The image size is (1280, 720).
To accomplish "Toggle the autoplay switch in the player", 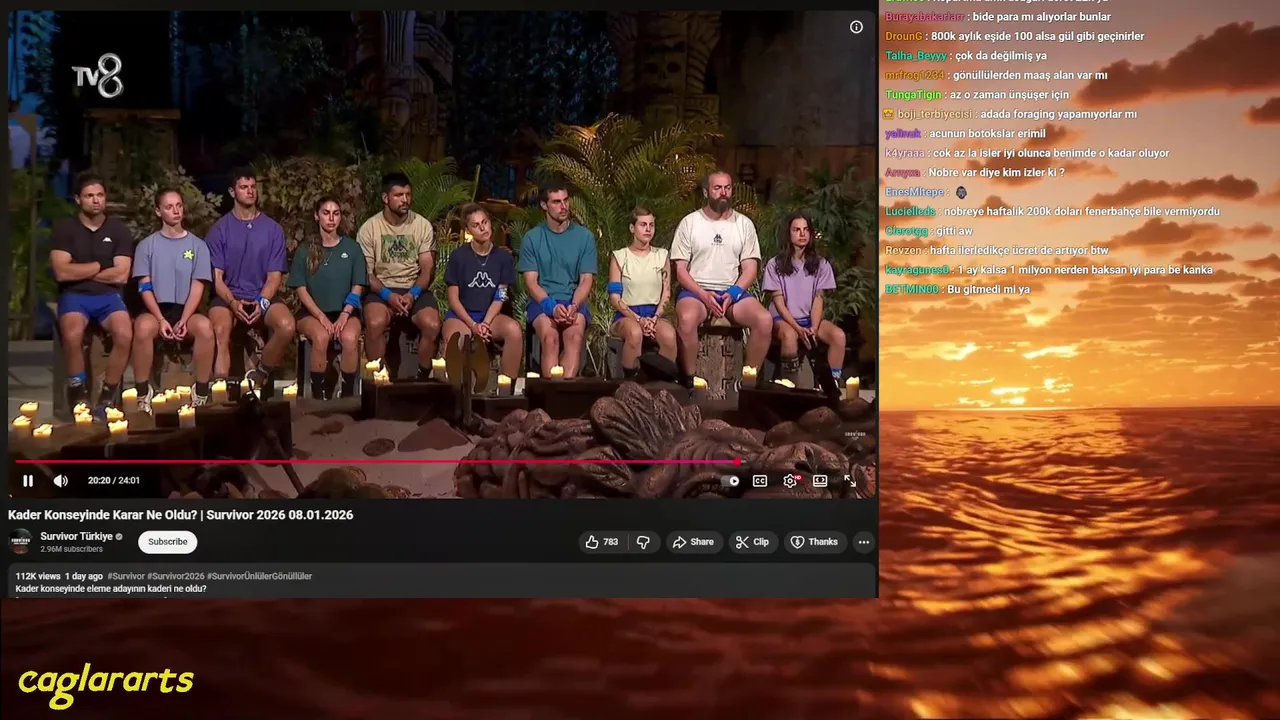I will [x=731, y=481].
